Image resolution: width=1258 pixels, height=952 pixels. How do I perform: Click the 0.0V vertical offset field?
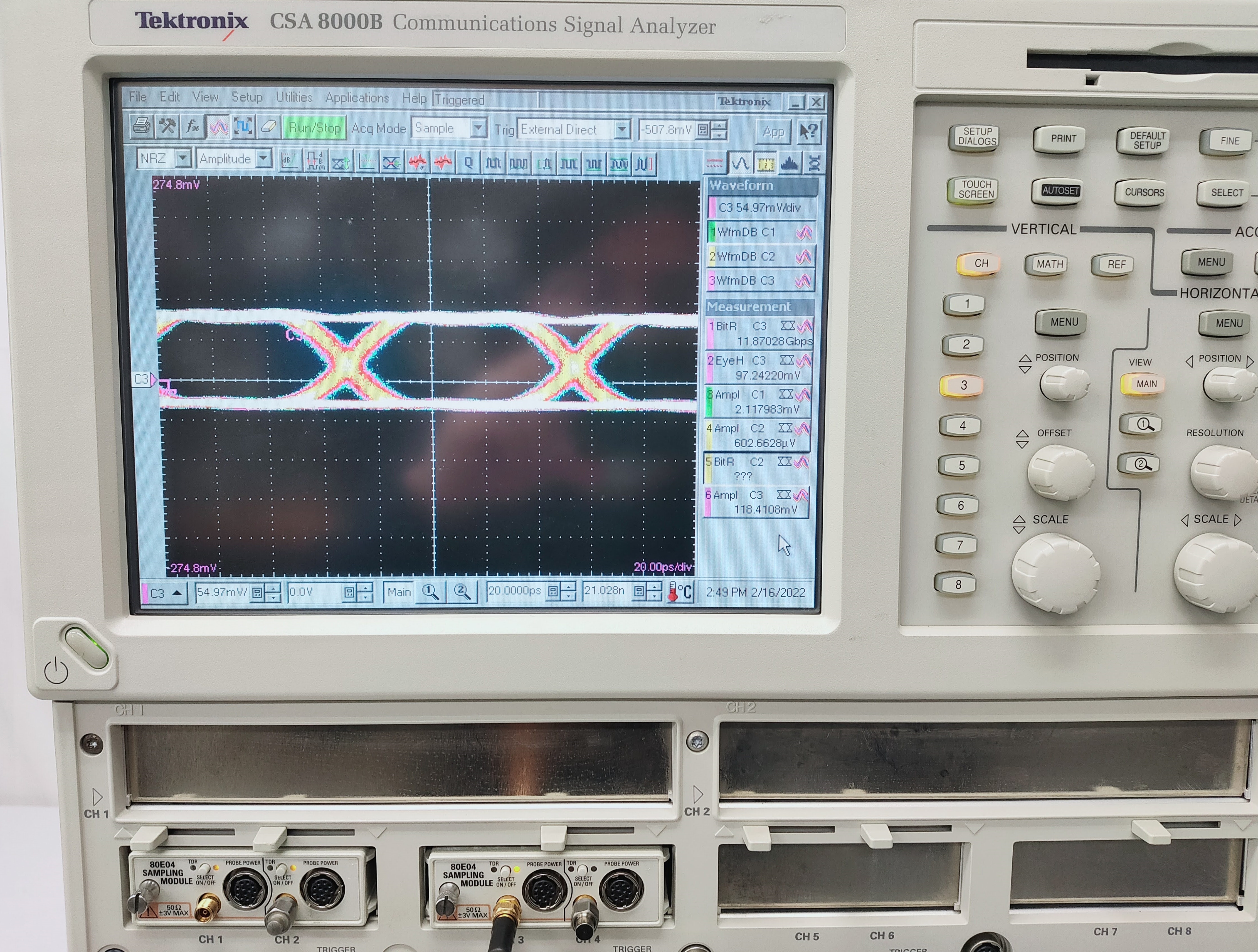click(315, 593)
